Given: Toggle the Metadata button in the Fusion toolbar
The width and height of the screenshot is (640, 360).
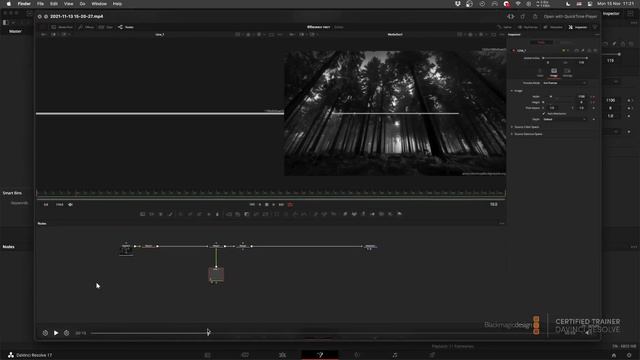Looking at the screenshot, I should [x=553, y=27].
